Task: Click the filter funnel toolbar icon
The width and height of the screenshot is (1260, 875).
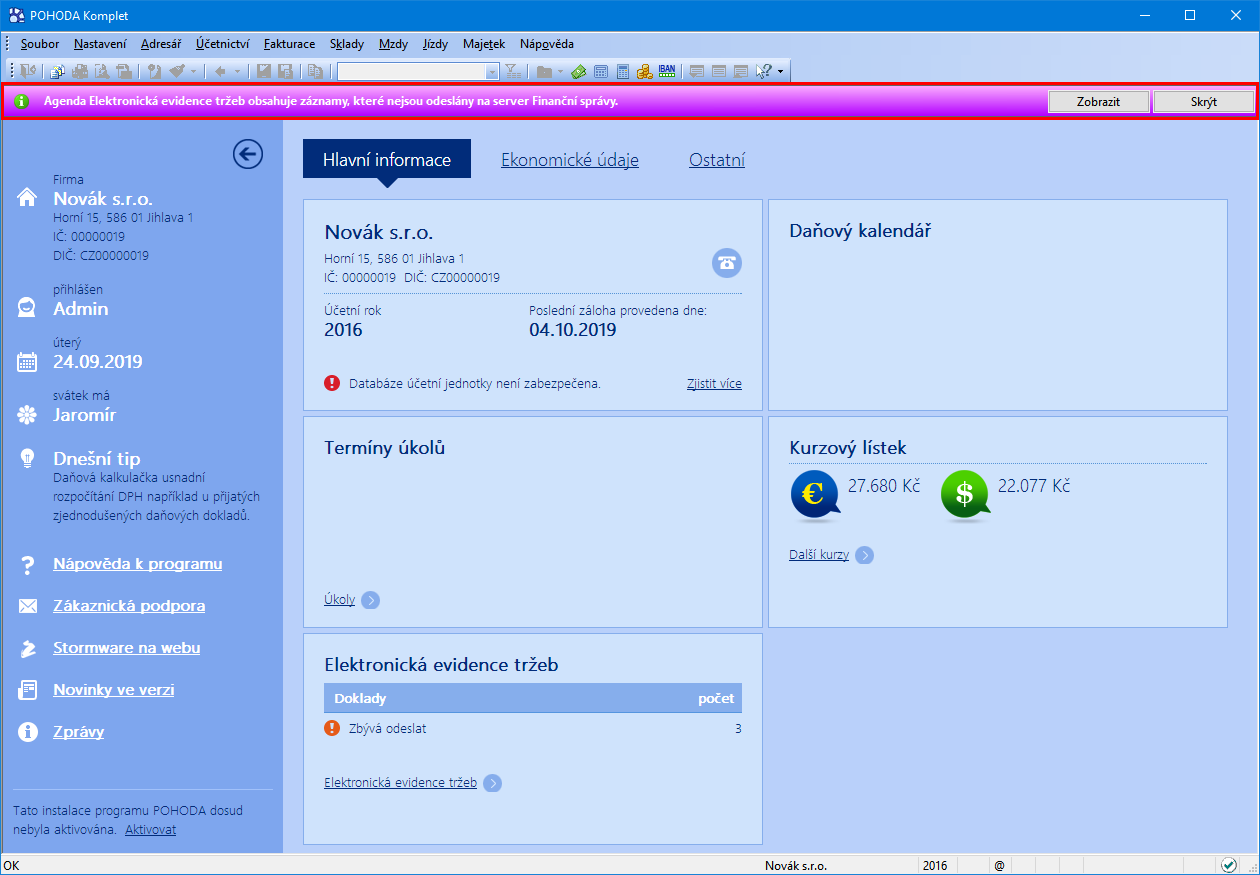Action: tap(511, 71)
